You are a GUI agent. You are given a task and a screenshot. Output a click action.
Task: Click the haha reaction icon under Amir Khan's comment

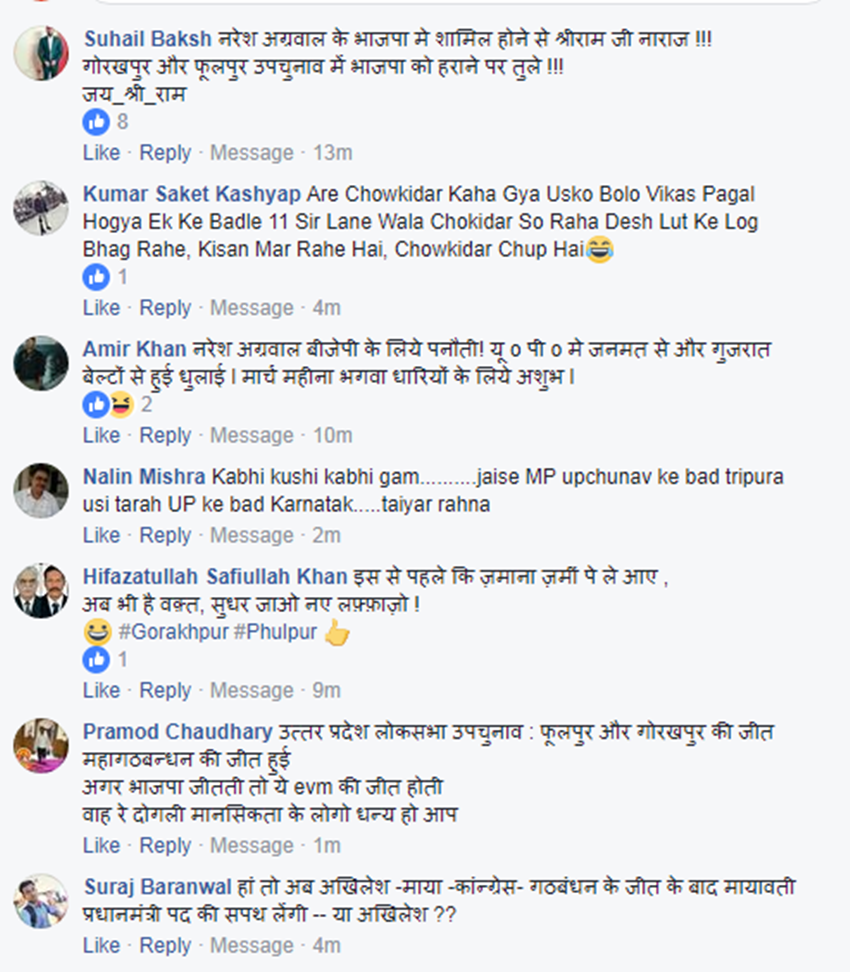[122, 405]
